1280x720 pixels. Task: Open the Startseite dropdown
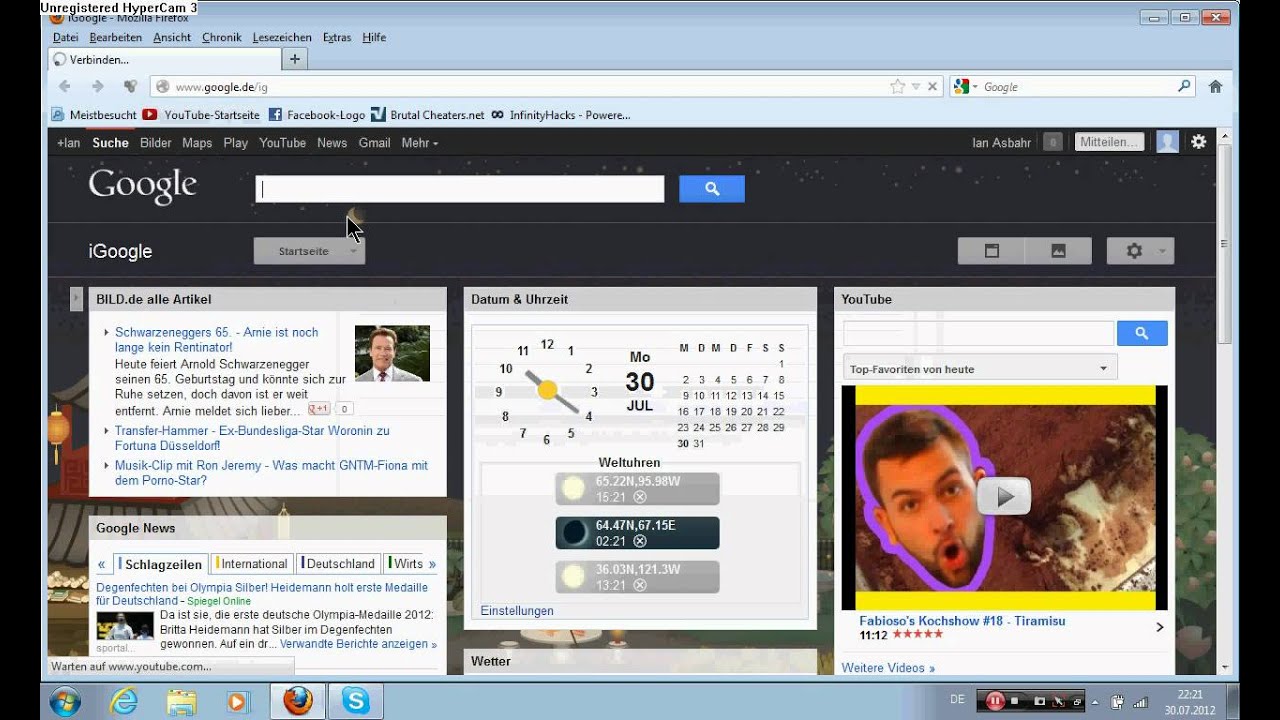[x=309, y=251]
